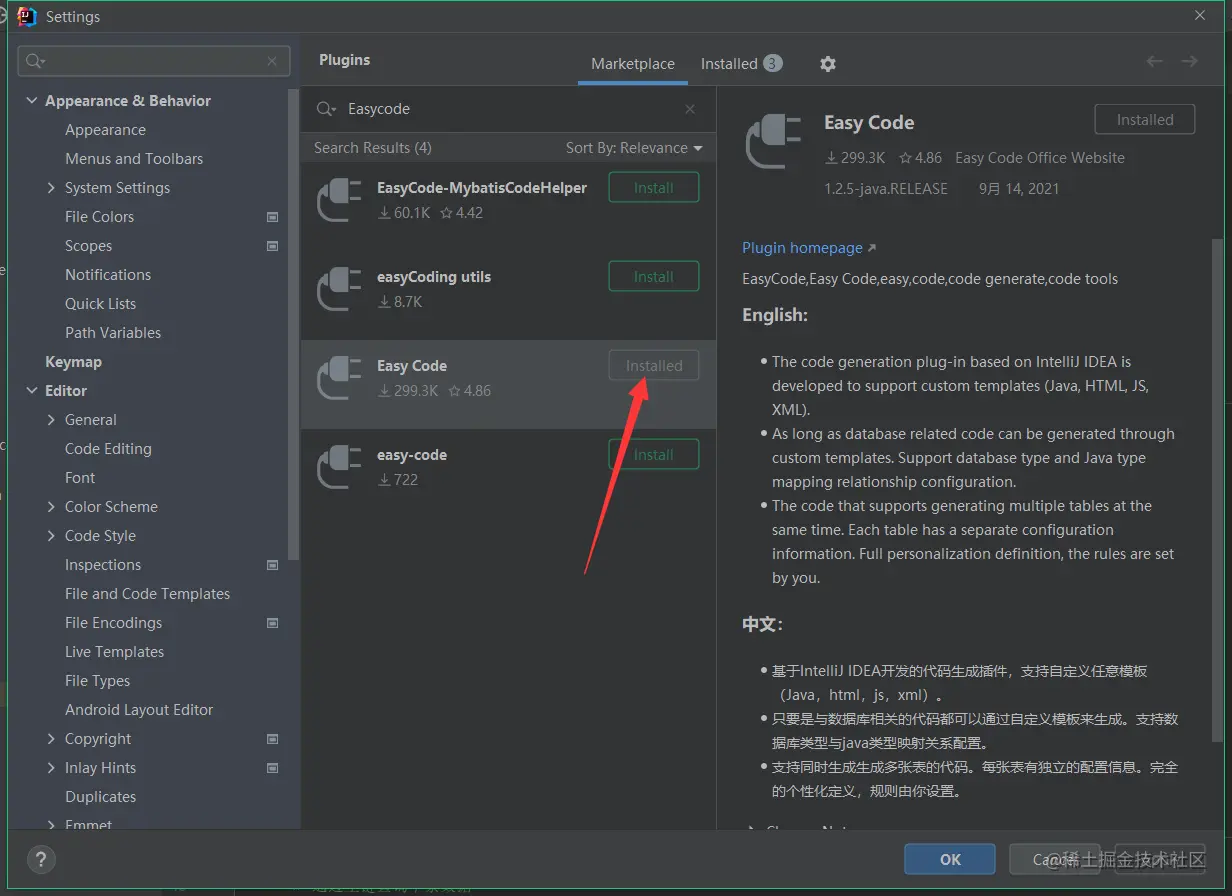Click the plugin search magnifier icon
This screenshot has height=896, width=1232.
tap(326, 109)
